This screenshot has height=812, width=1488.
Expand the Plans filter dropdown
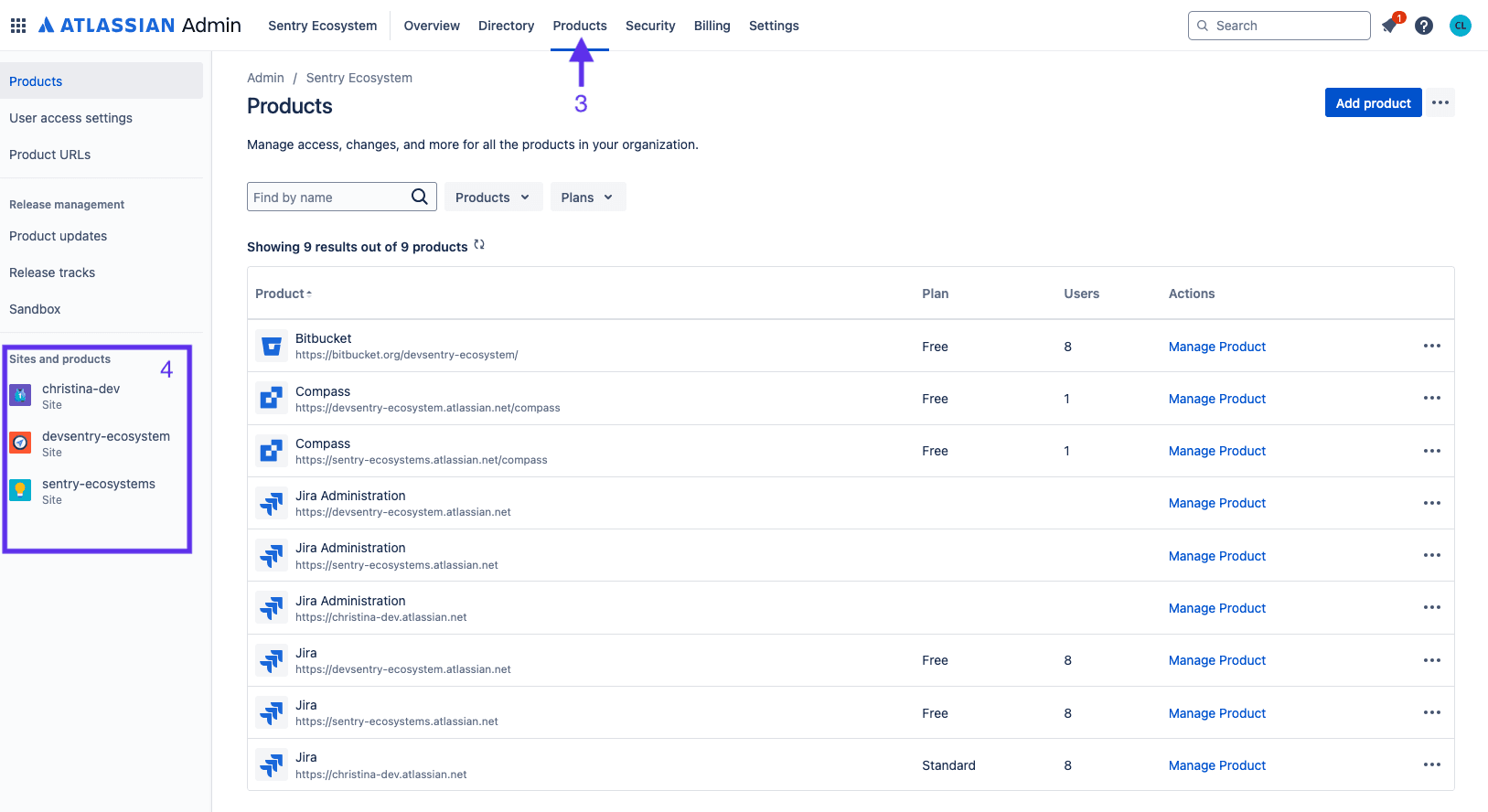point(587,198)
